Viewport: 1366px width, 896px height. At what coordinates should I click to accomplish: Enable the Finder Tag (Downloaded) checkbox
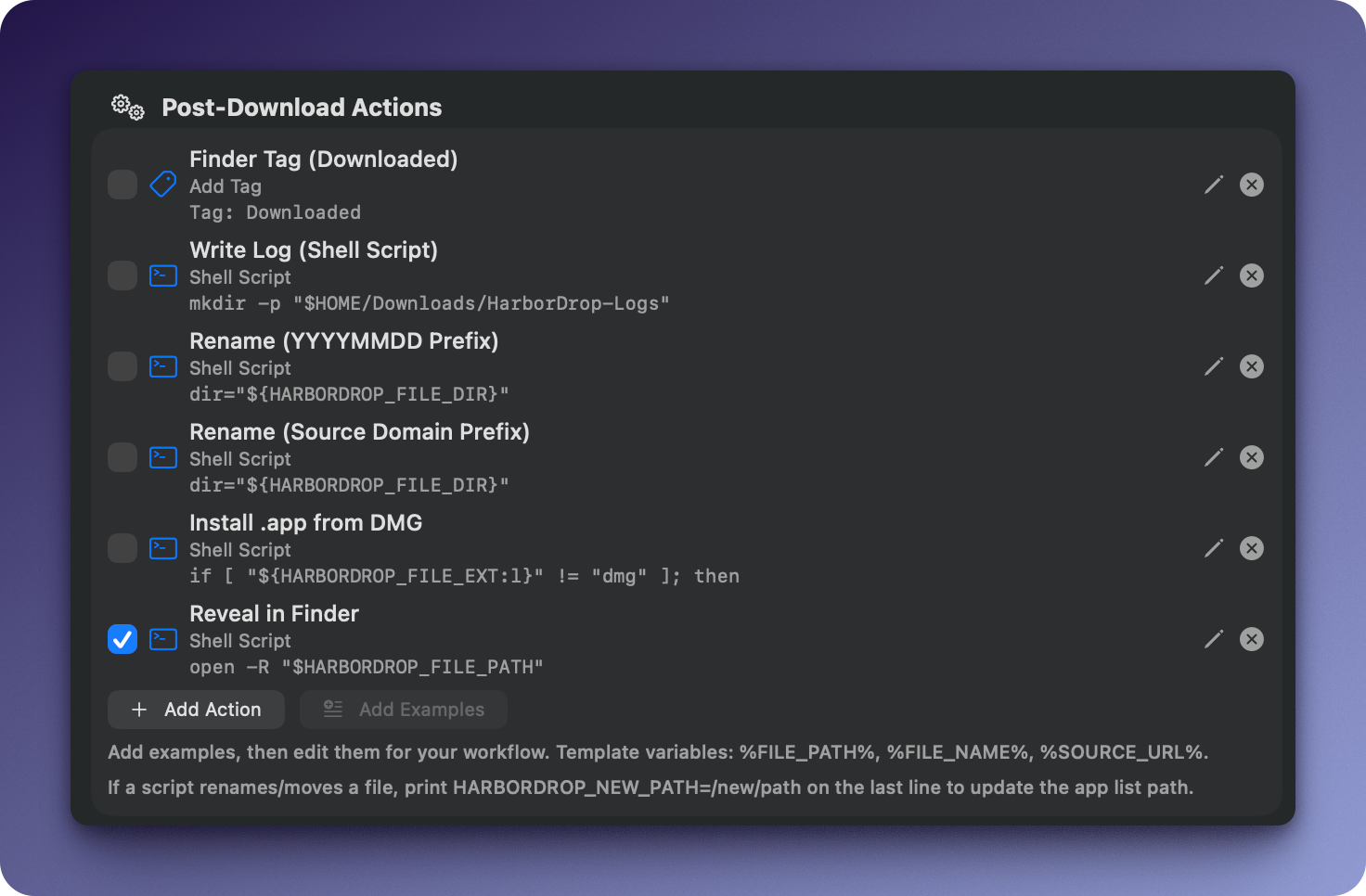[x=122, y=185]
